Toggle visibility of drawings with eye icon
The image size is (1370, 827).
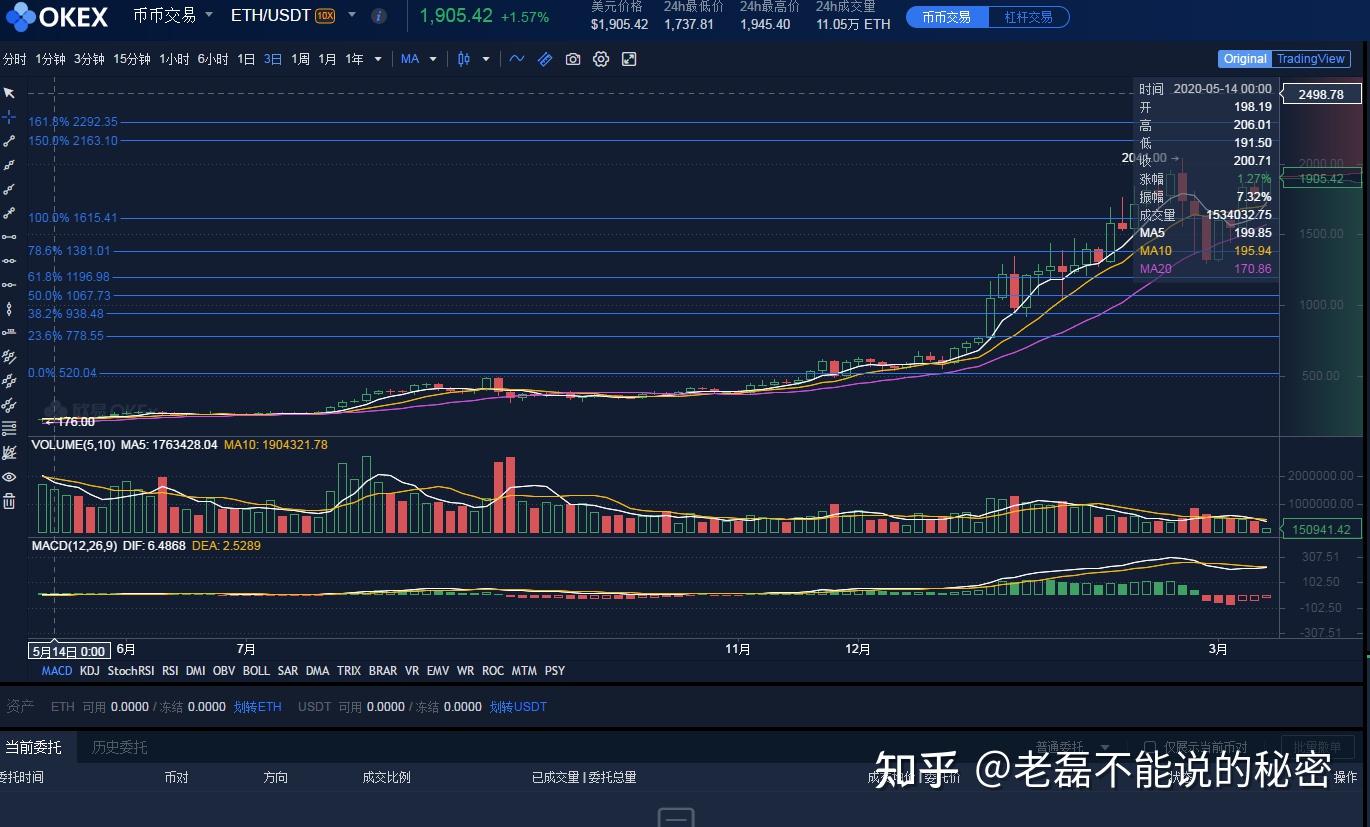pos(9,477)
